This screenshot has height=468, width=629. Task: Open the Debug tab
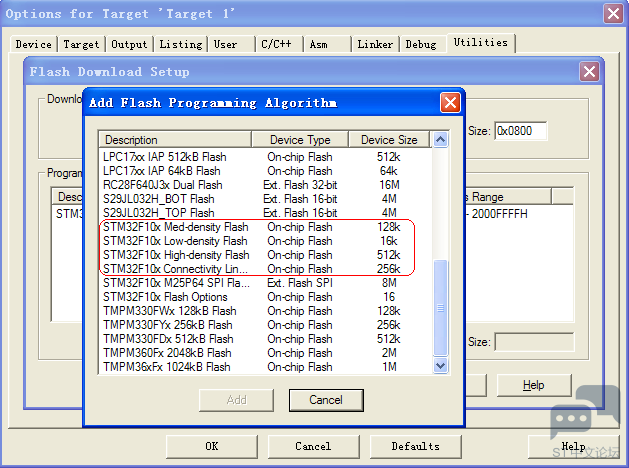point(422,44)
